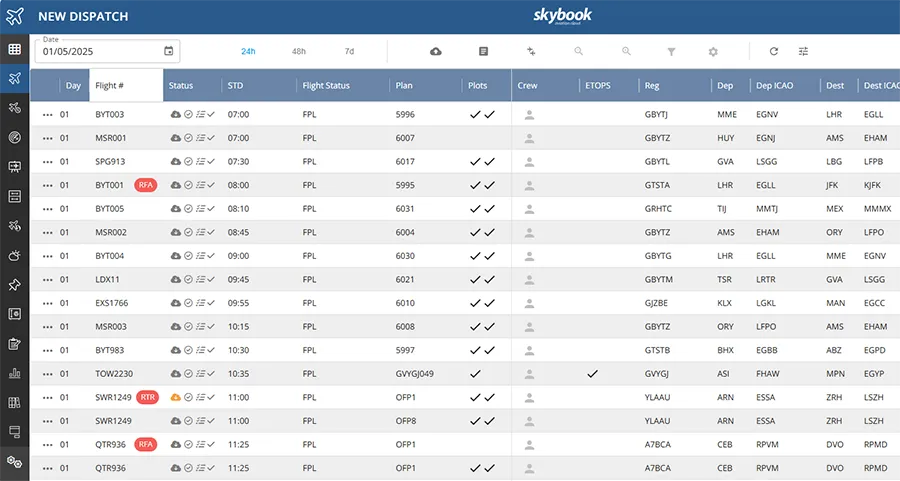Viewport: 900px width, 481px height.
Task: Open the gears settings sidebar icon
Action: pyautogui.click(x=14, y=461)
